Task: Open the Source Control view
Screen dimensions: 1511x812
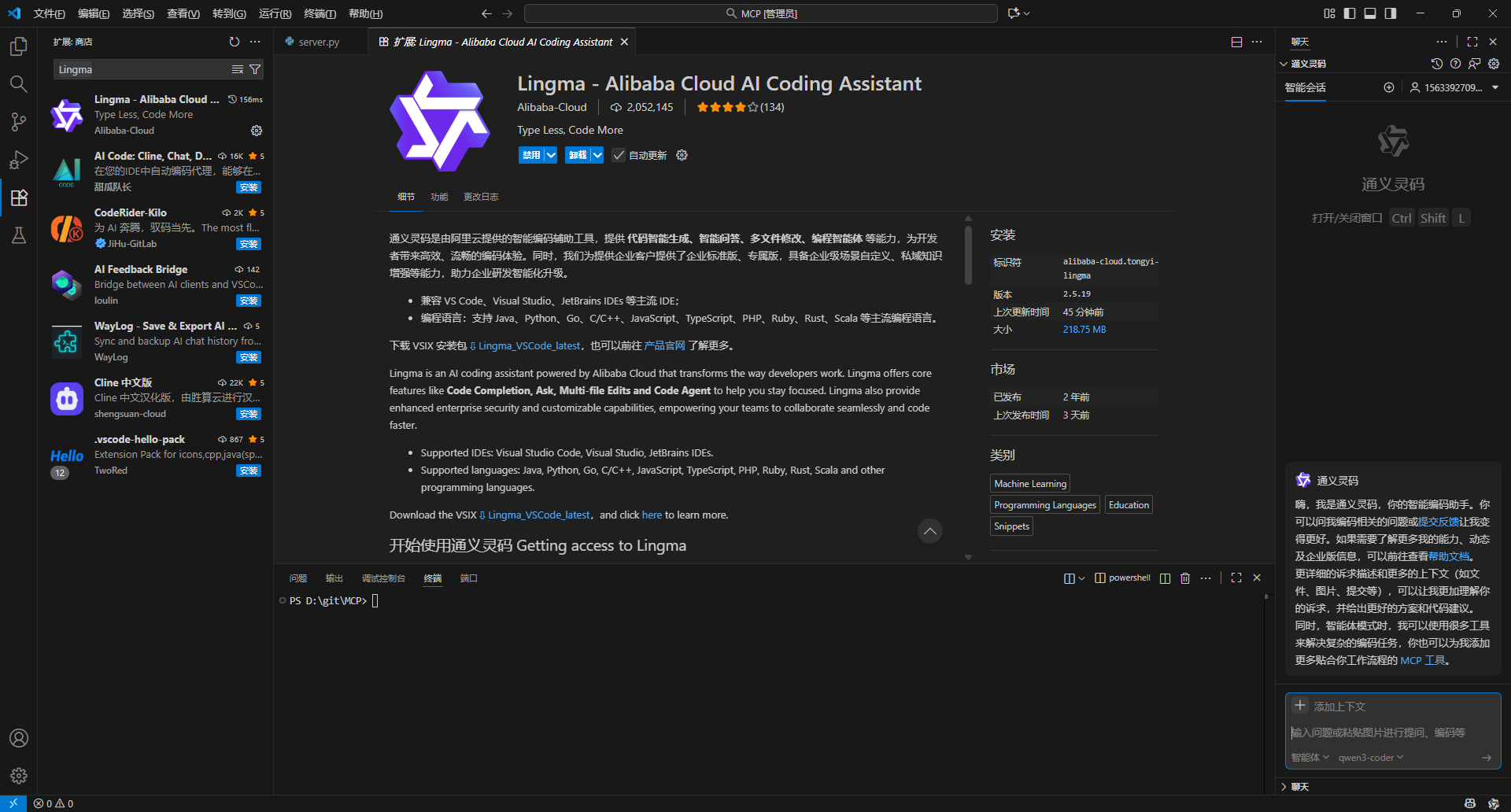Action: coord(19,122)
